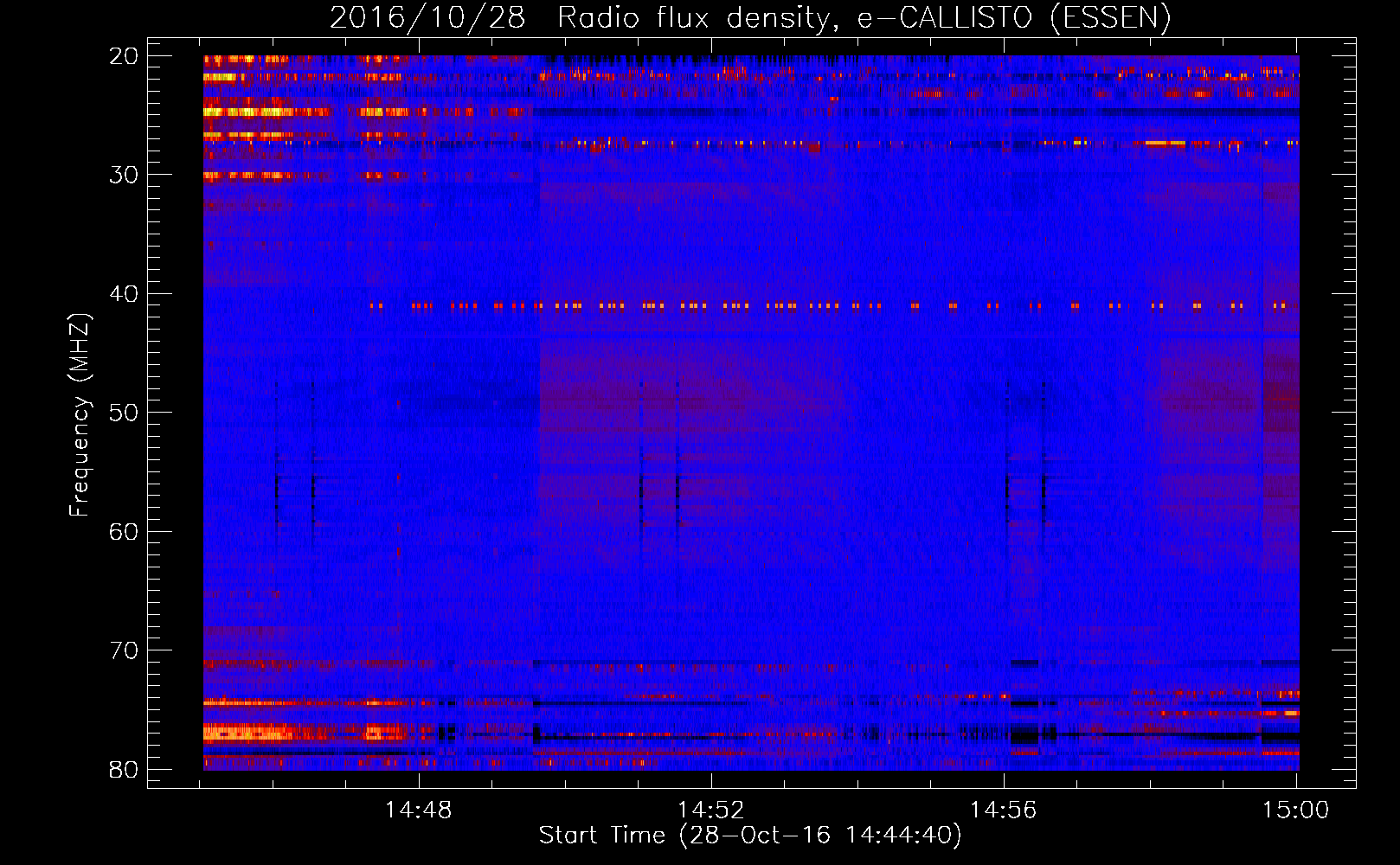
Task: Click the 40 MHz frequency tick label
Action: pos(124,294)
